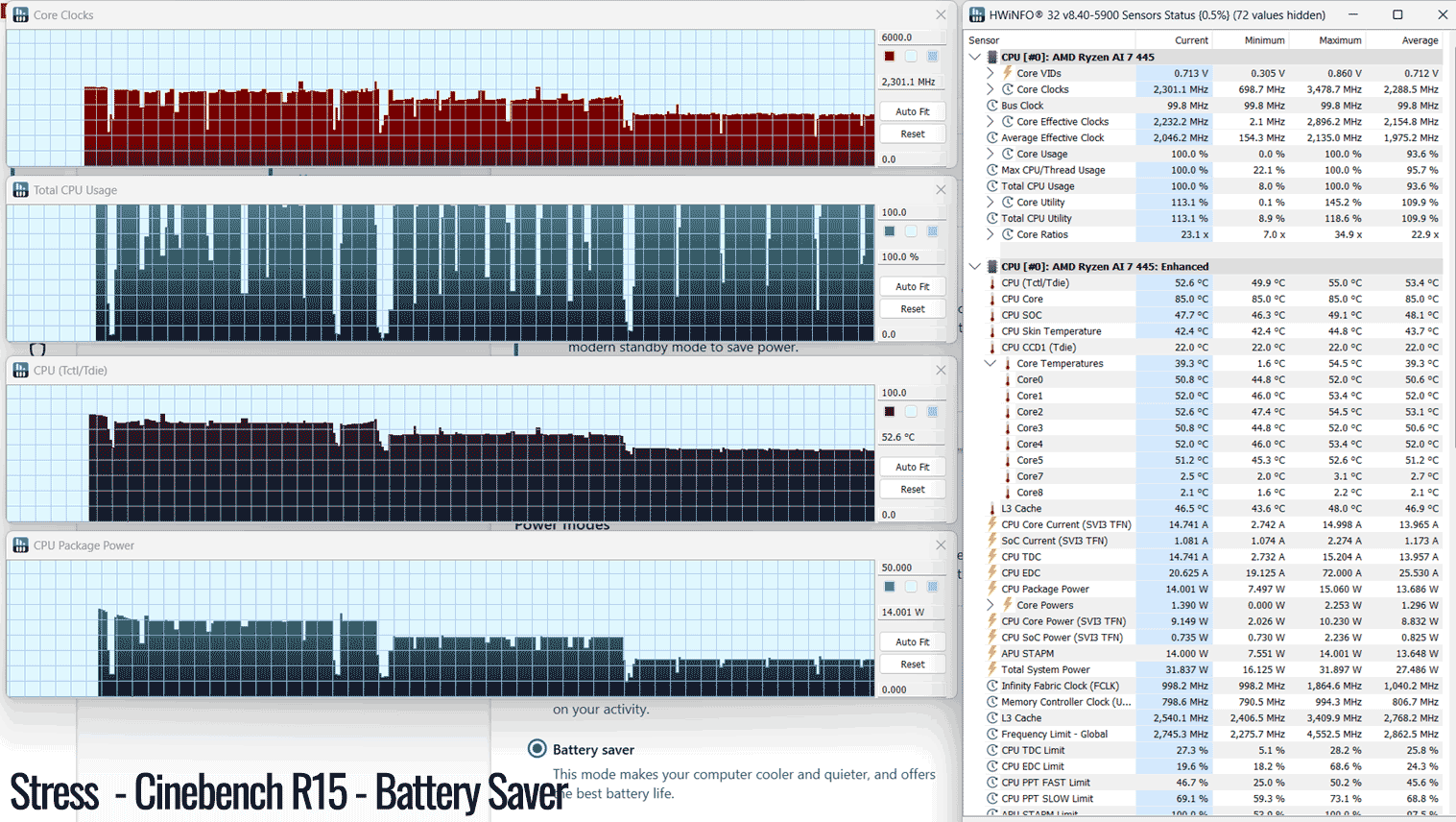Select the Max CPU/Thread Usage row
The height and width of the screenshot is (822, 1456).
click(x=1205, y=170)
